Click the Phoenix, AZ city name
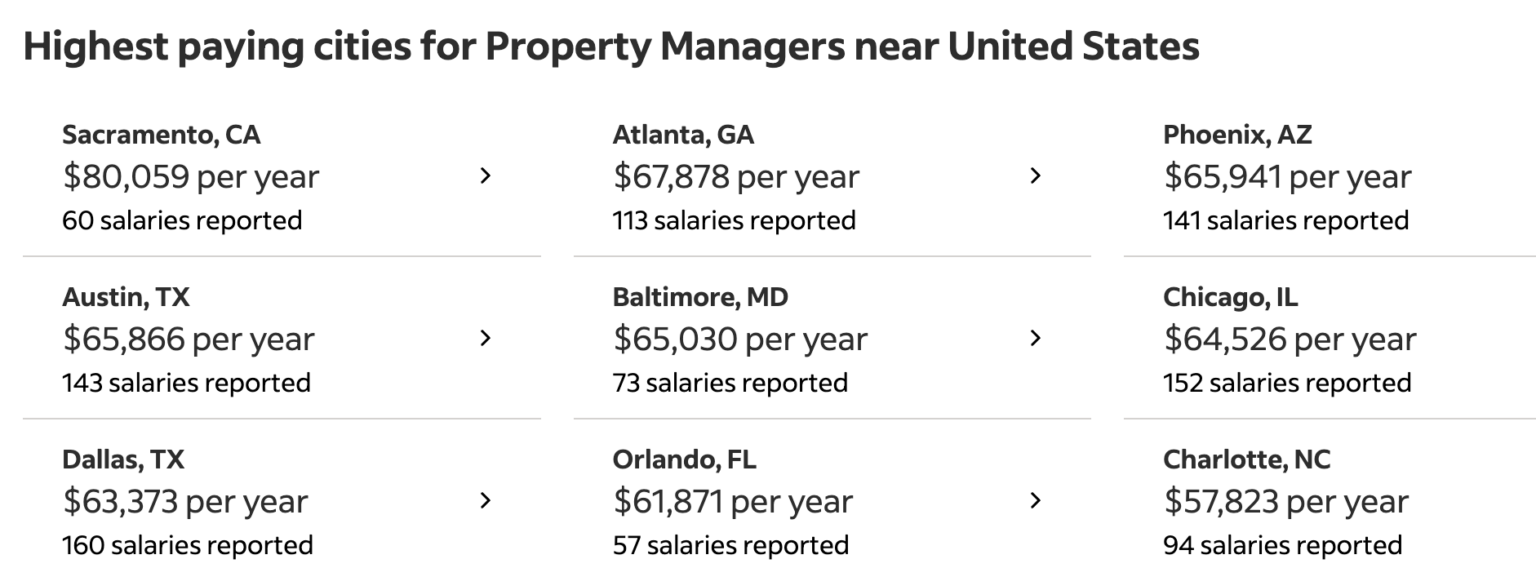 (x=1237, y=134)
